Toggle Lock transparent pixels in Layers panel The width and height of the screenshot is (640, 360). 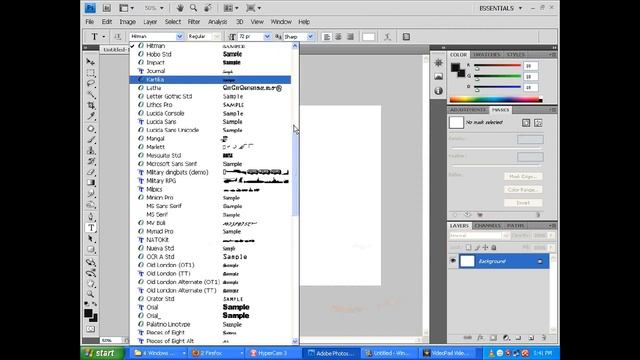469,247
